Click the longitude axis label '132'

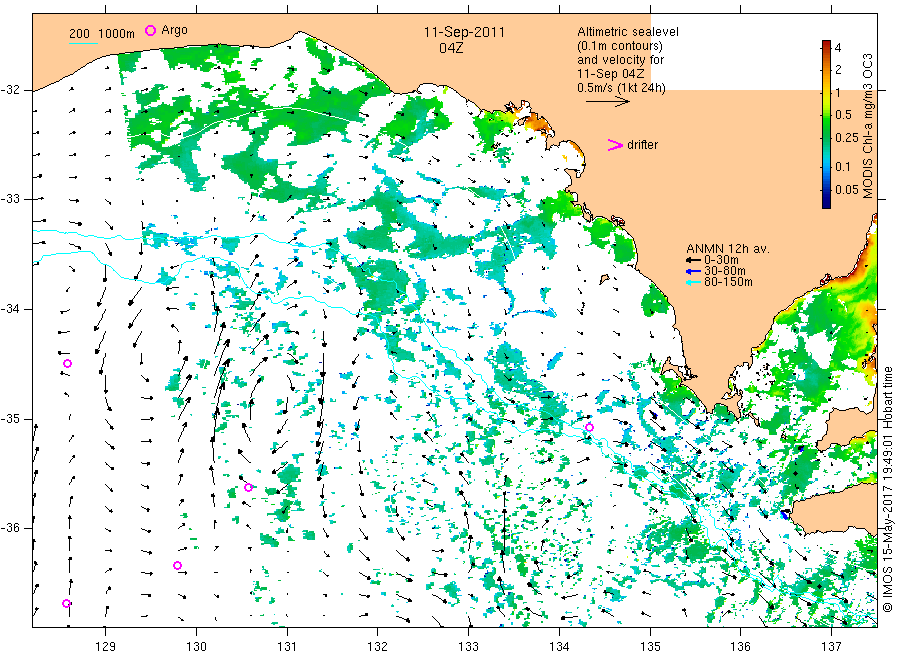(x=378, y=647)
